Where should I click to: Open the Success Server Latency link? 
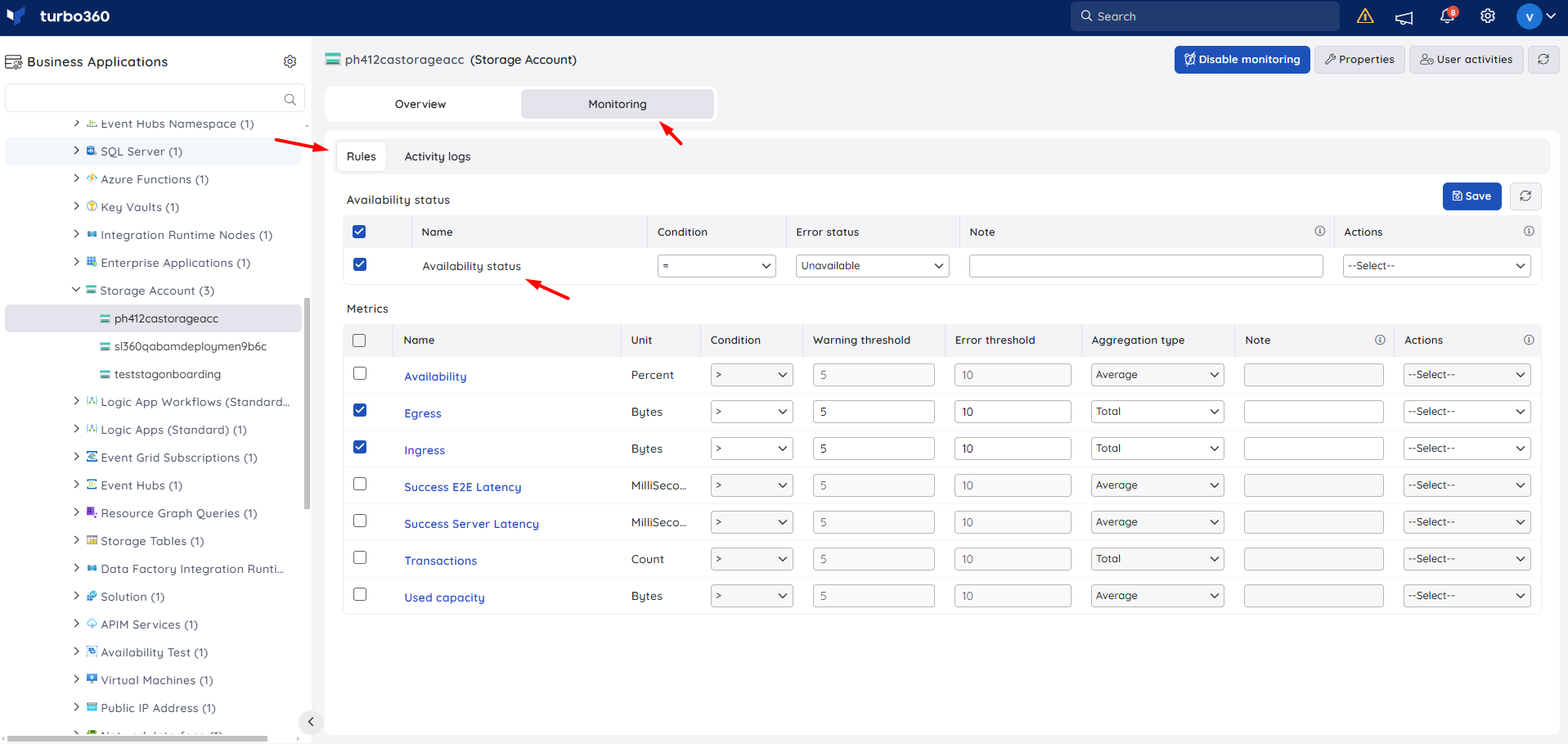coord(471,524)
